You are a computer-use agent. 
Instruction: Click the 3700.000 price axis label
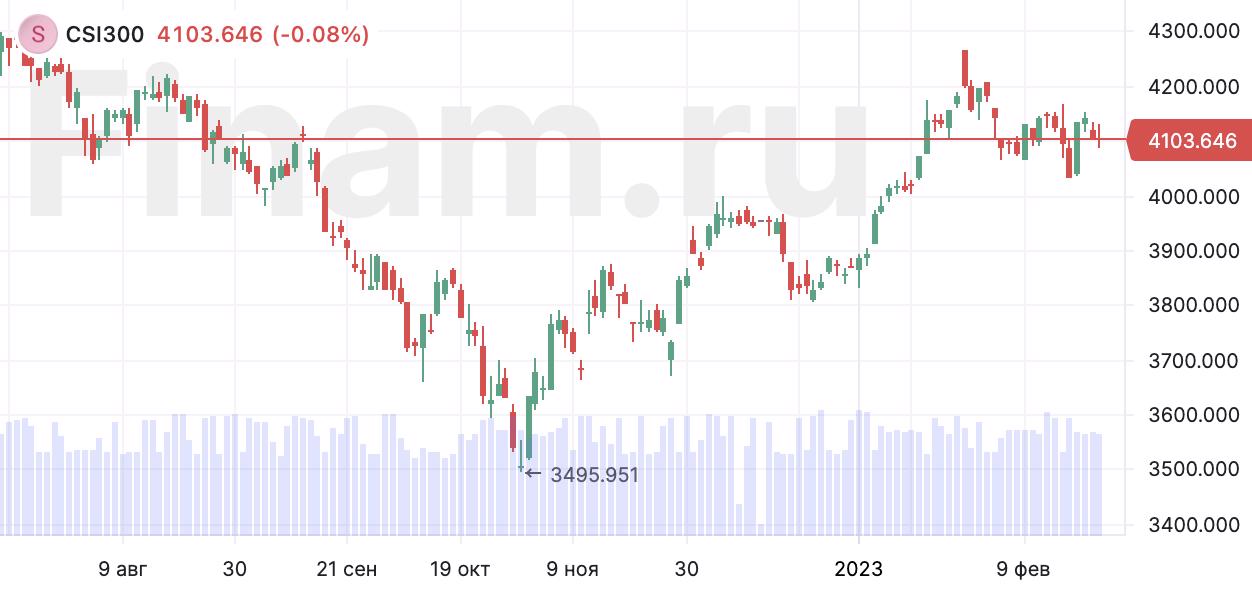1193,360
